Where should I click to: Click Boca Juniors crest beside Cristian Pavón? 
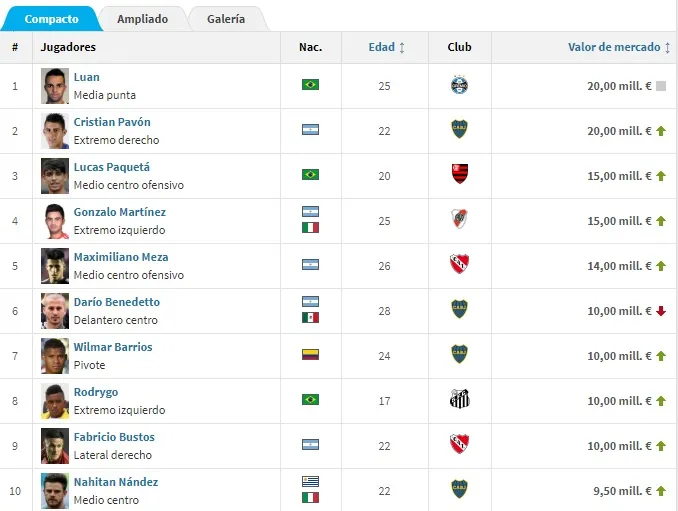click(459, 131)
